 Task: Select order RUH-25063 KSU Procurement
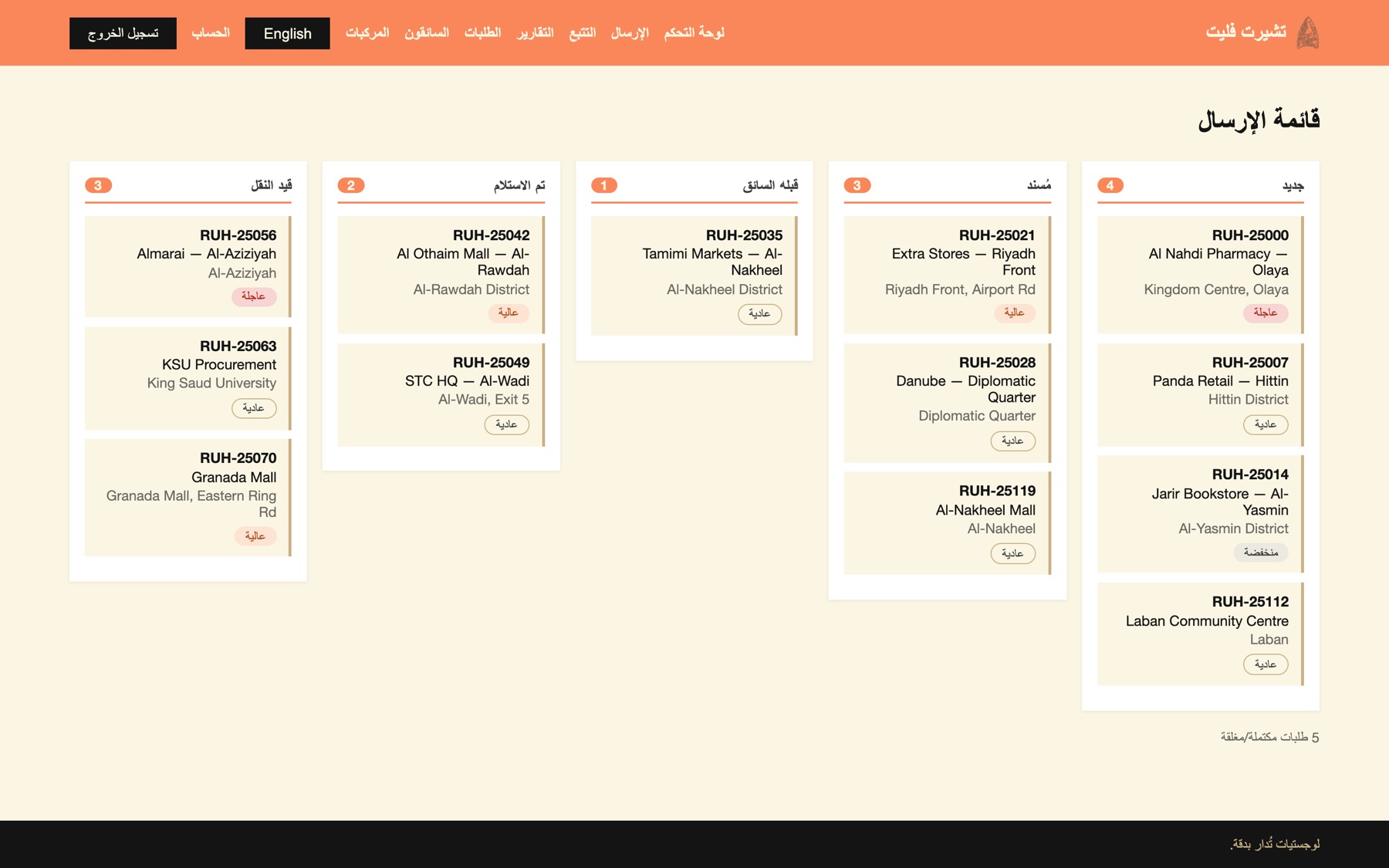[188, 378]
